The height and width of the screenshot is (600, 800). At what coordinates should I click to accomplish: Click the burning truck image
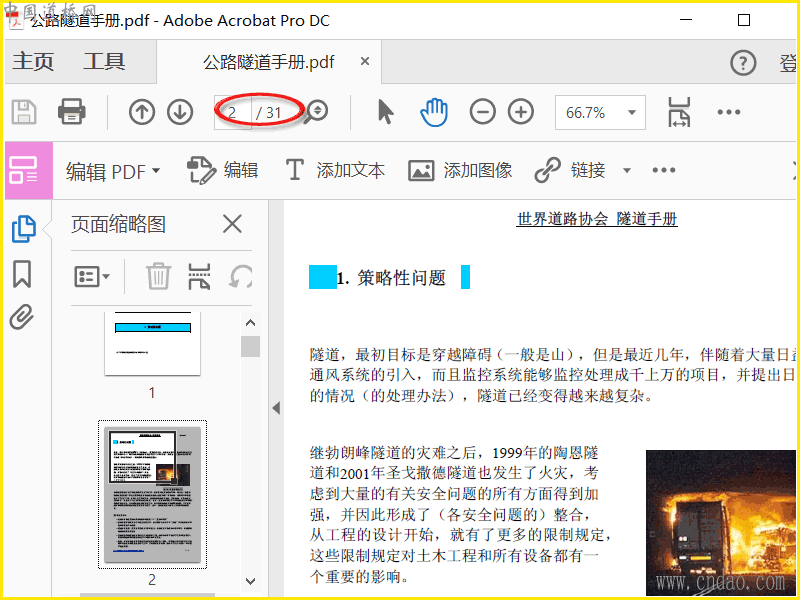pos(722,522)
